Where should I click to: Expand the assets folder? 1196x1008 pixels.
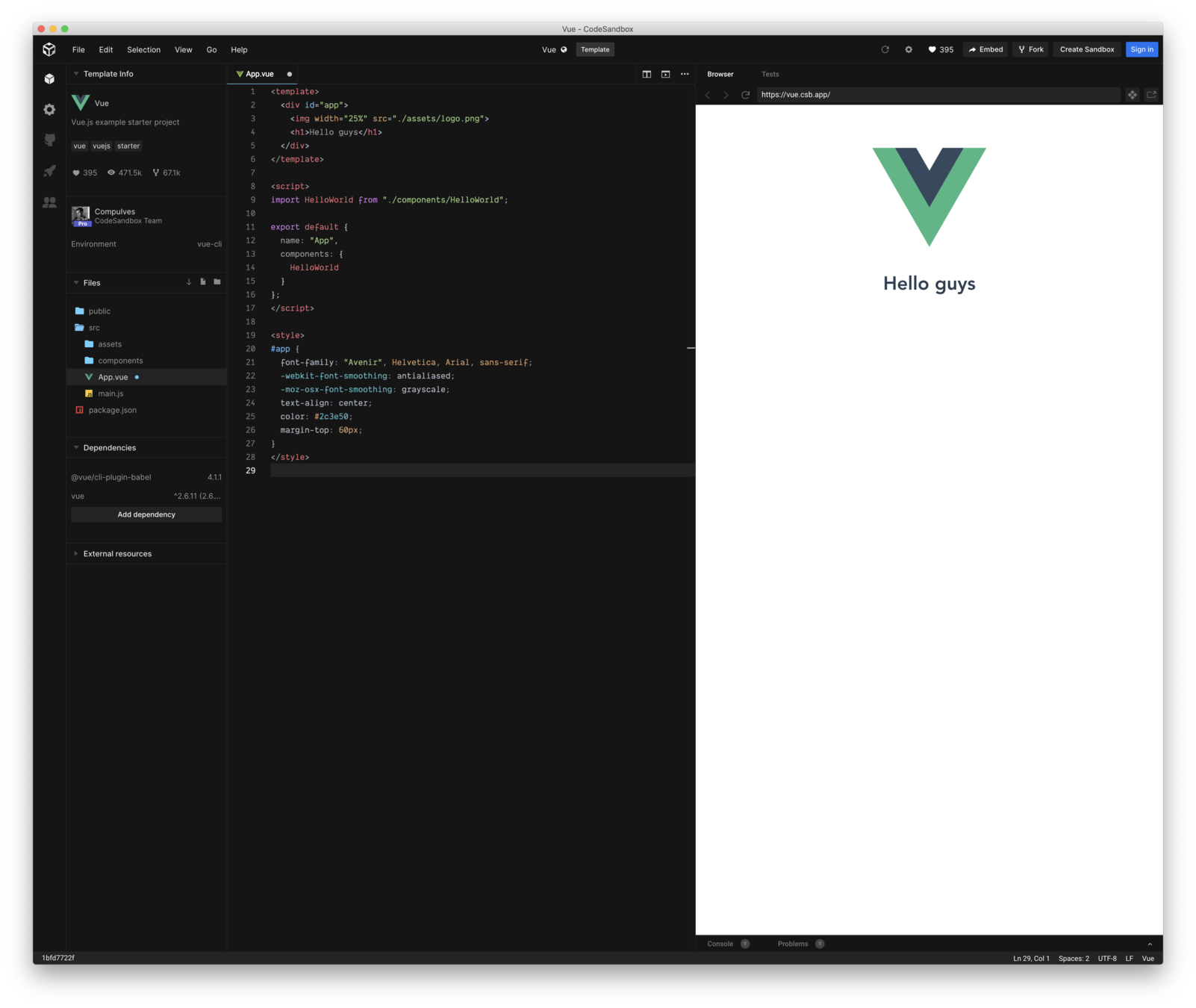tap(110, 344)
